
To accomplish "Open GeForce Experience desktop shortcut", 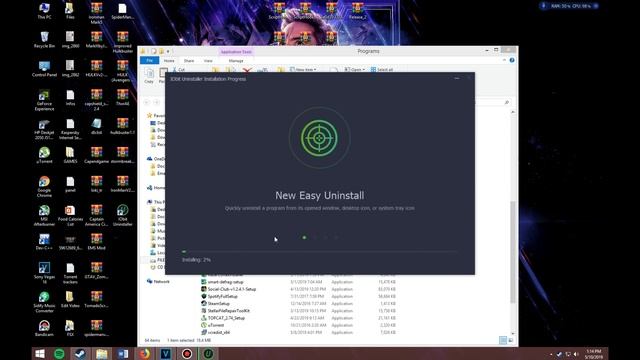I will coord(44,100).
